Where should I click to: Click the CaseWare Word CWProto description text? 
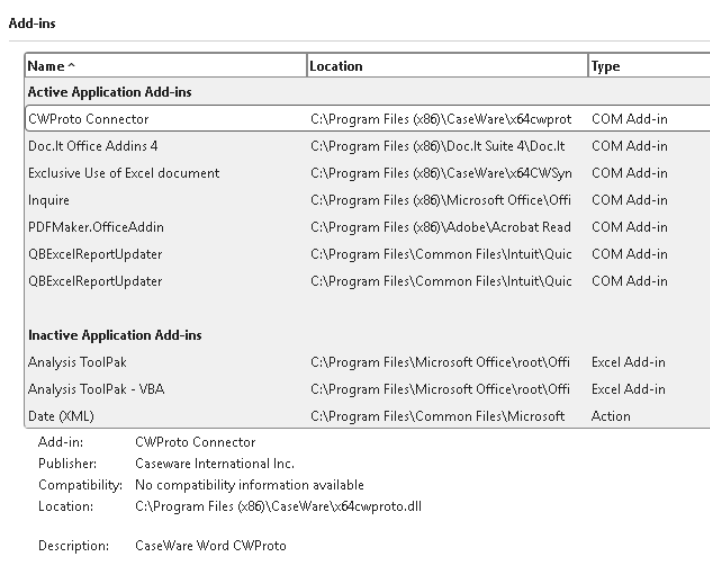(x=211, y=546)
